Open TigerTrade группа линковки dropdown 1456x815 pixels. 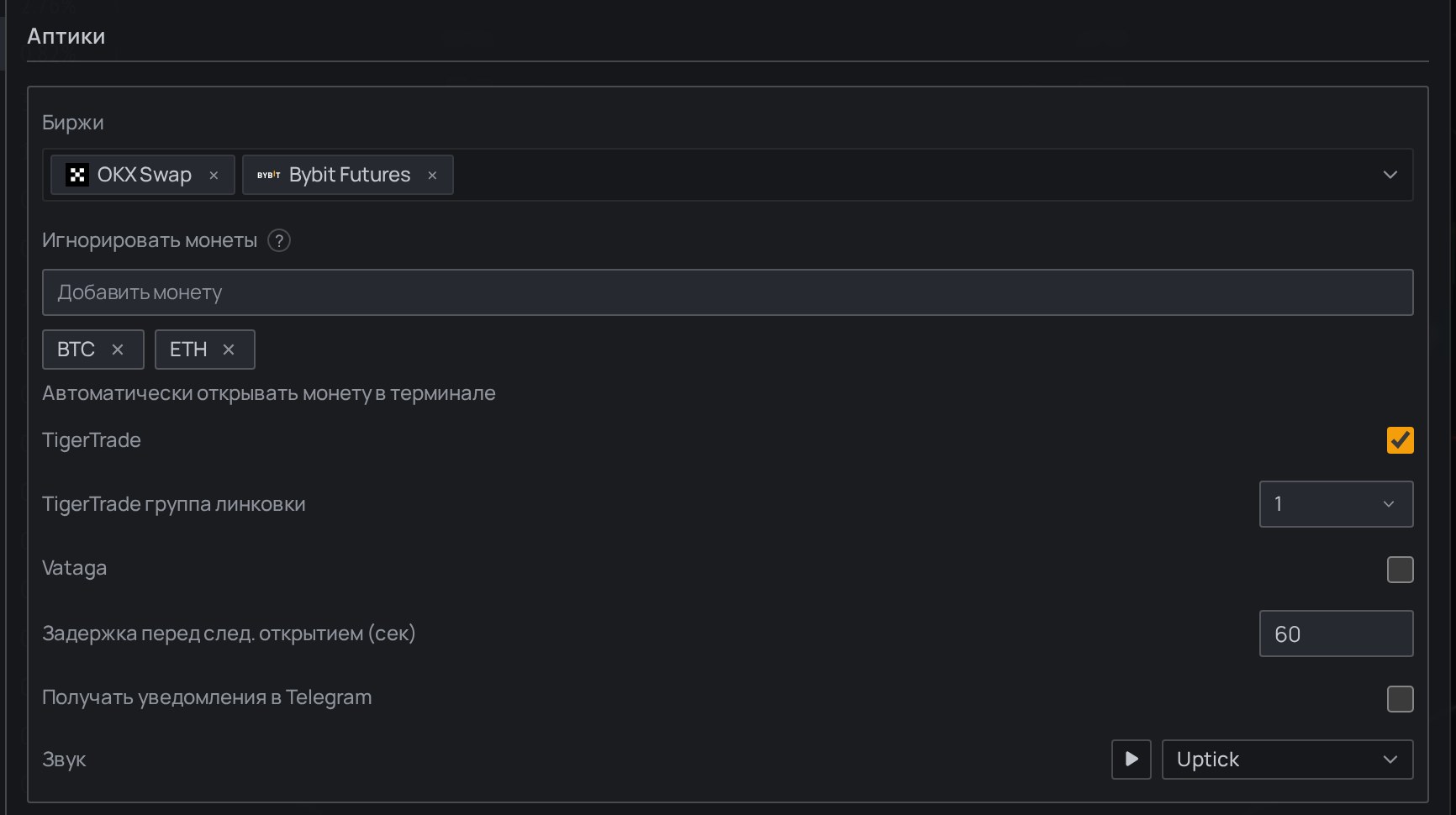(1336, 504)
